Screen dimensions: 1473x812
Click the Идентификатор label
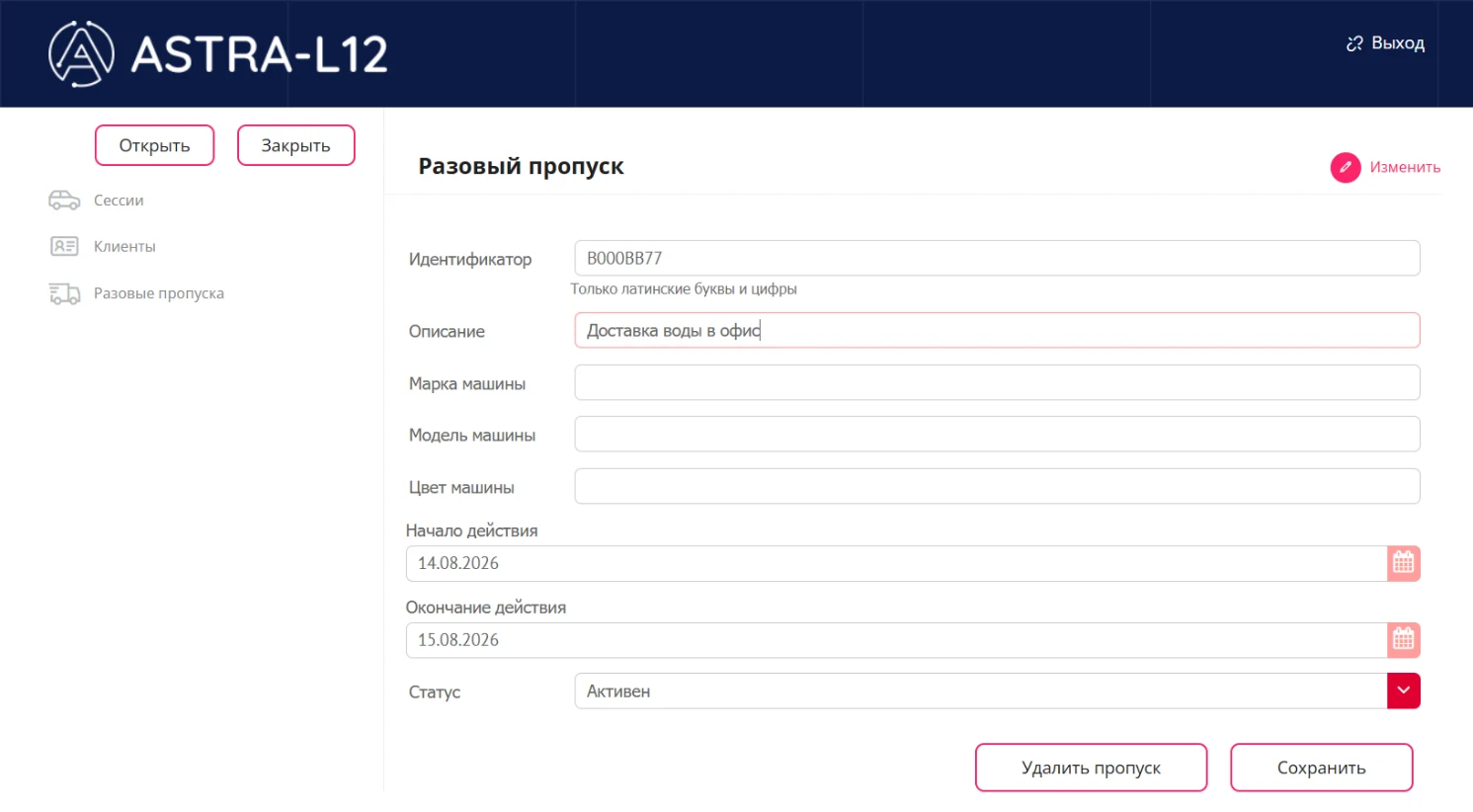point(470,260)
